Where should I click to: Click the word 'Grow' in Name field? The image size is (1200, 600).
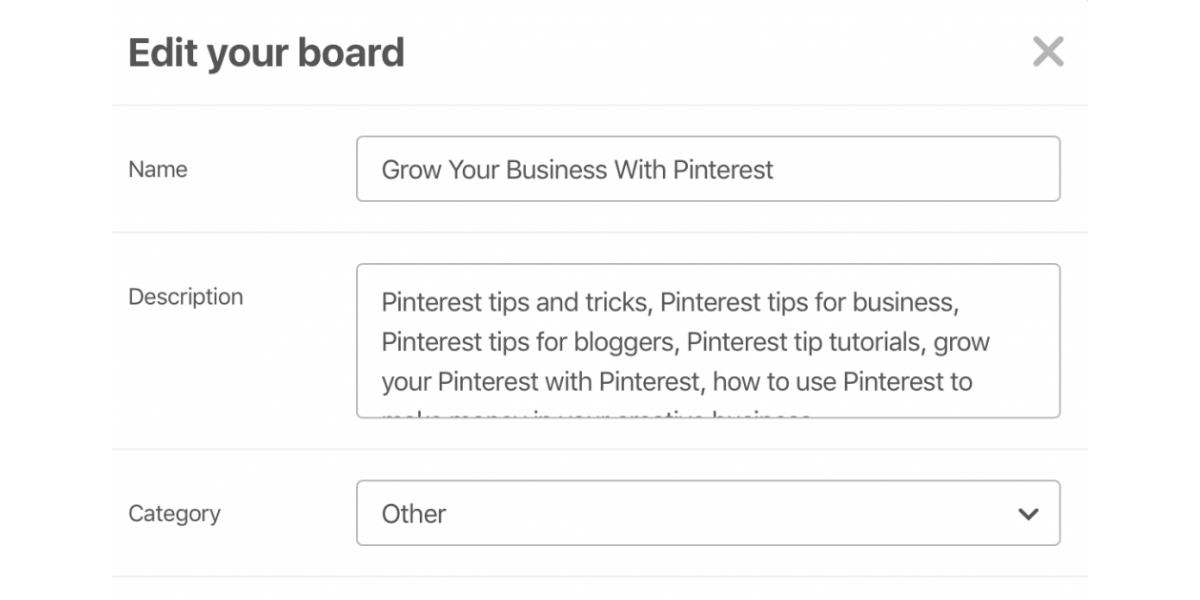point(411,170)
